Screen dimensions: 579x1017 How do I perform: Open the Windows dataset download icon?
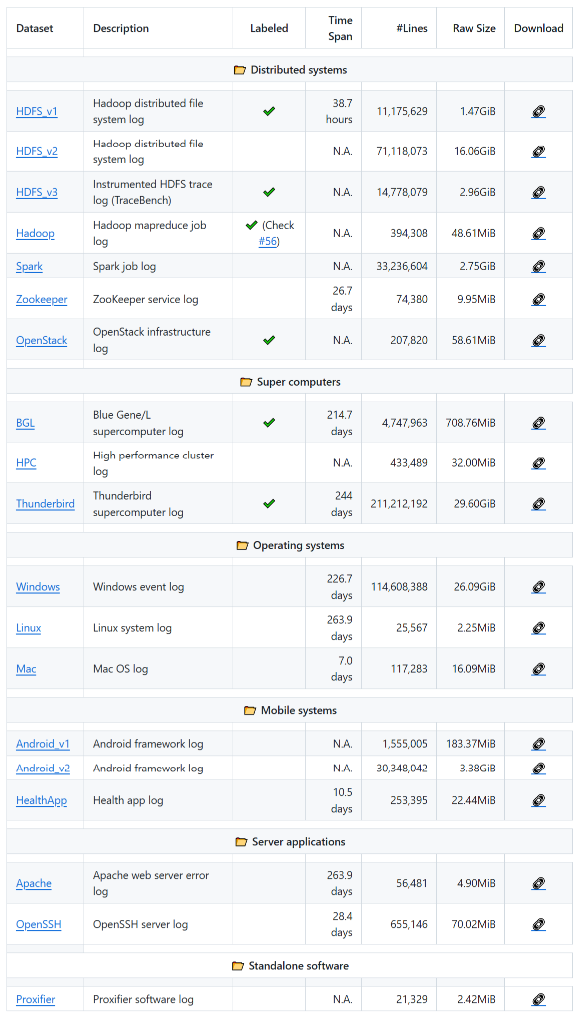pos(538,587)
